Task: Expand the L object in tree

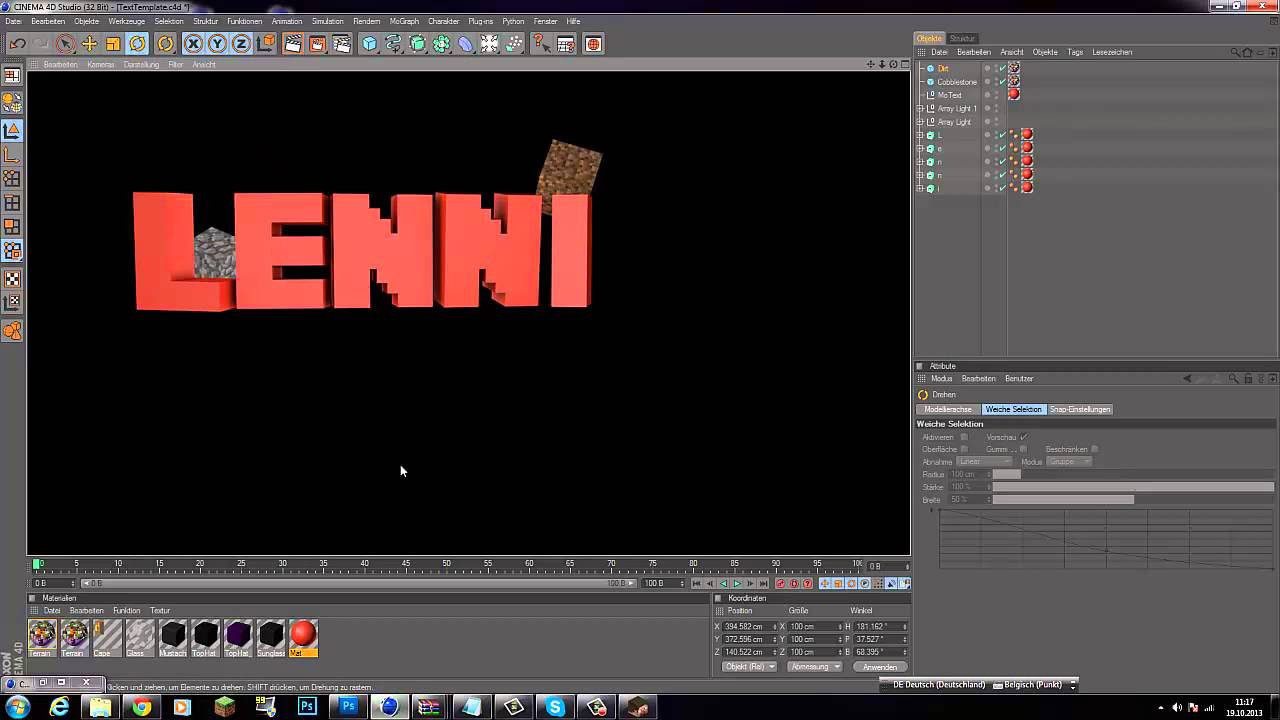Action: [921, 135]
